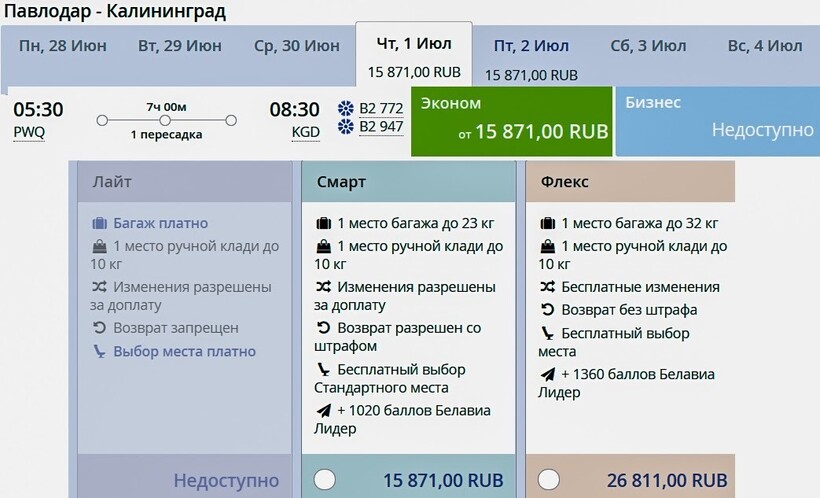Screen dimensions: 820x498
Task: Click the Выбор места платно link
Action: pyautogui.click(x=185, y=352)
